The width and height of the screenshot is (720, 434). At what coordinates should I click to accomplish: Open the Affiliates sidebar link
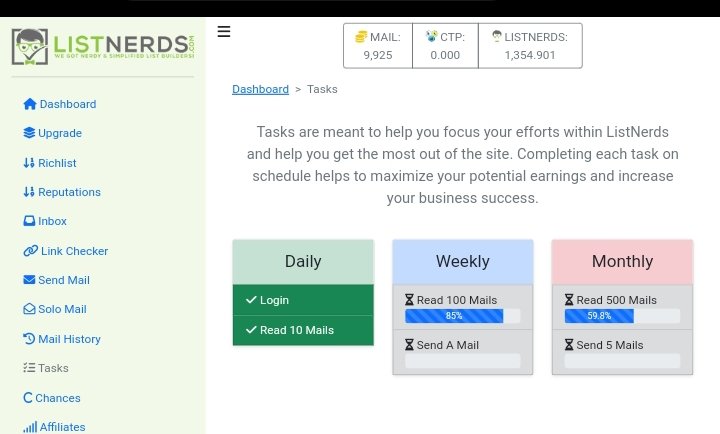tap(54, 427)
